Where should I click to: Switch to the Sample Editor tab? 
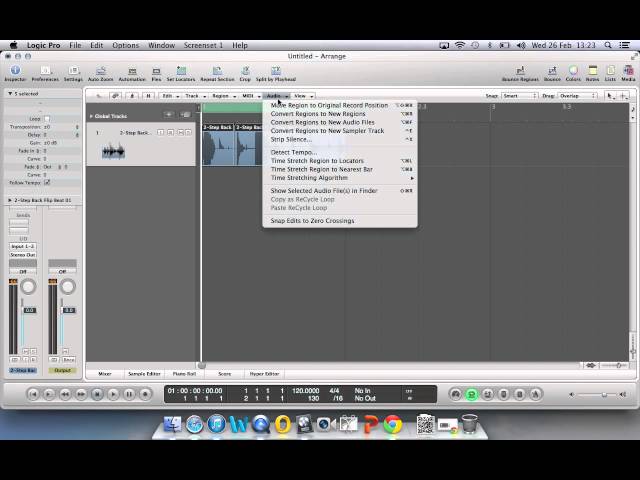pos(144,373)
